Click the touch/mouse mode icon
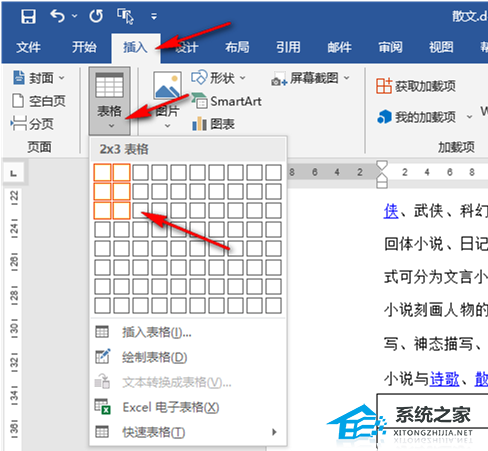 pyautogui.click(x=125, y=16)
